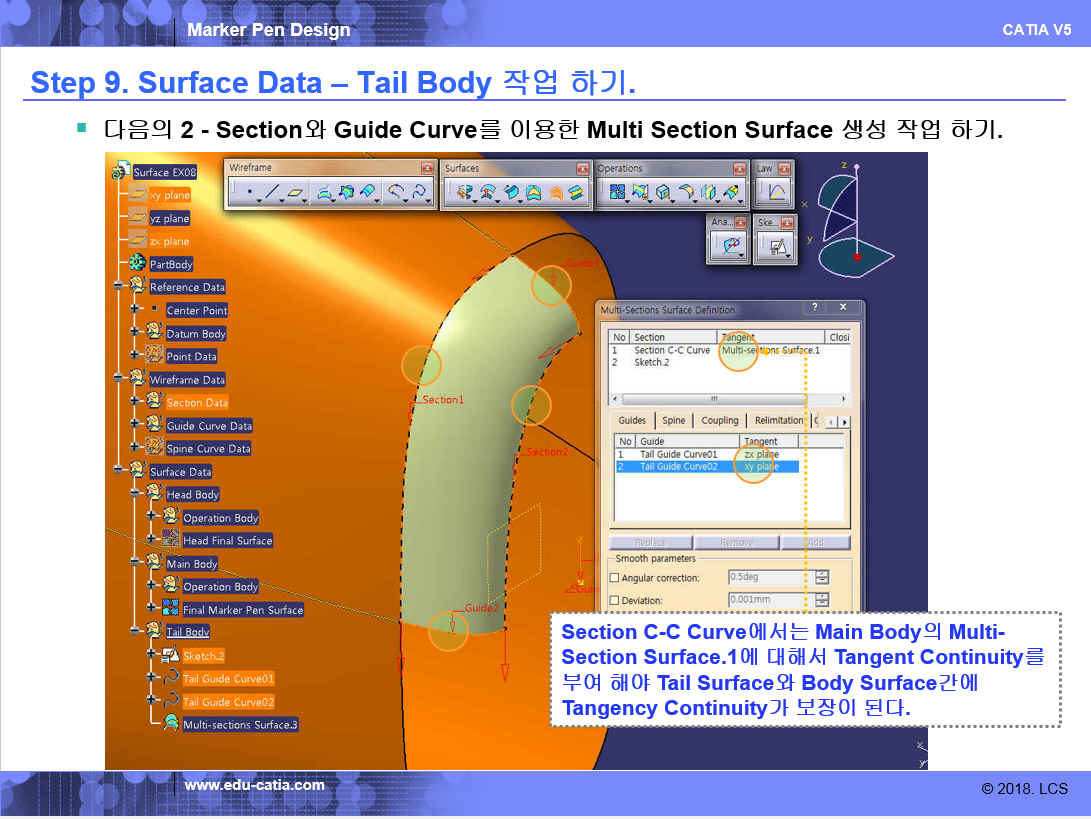Screen dimensions: 1091x819
Task: Enable the Angular correction checkbox
Action: (615, 578)
